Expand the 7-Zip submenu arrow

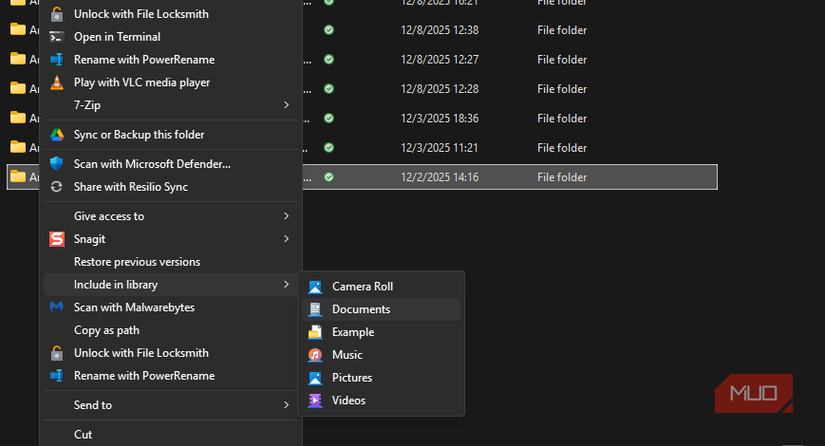(x=286, y=105)
